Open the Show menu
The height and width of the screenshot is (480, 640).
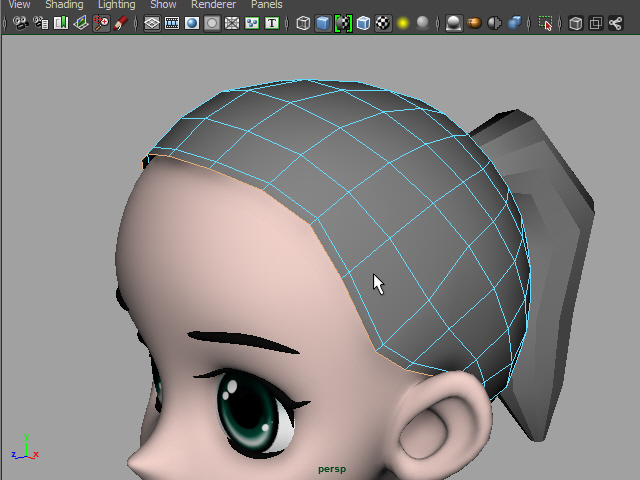click(163, 4)
